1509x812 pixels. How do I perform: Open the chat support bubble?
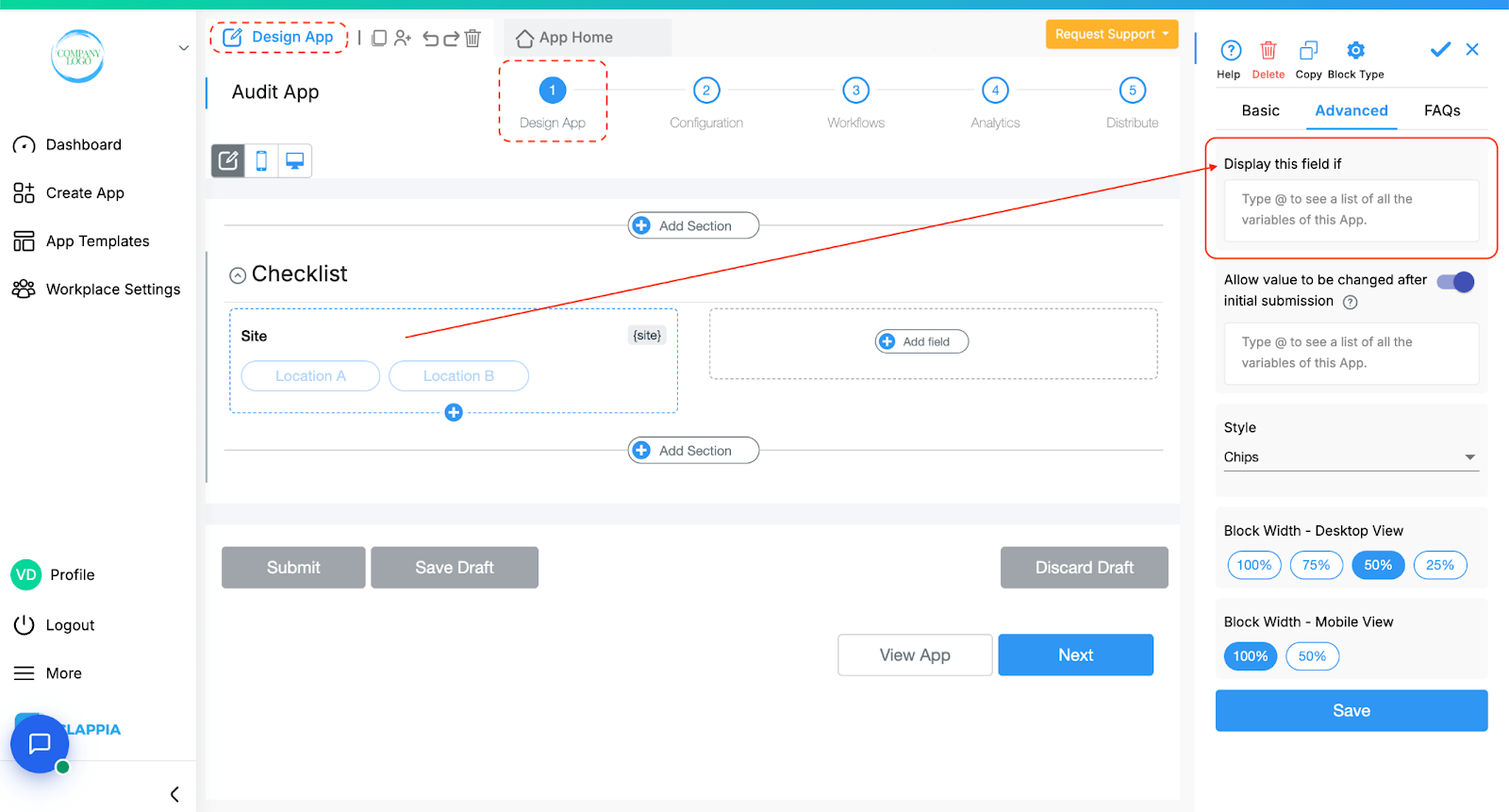pyautogui.click(x=40, y=744)
